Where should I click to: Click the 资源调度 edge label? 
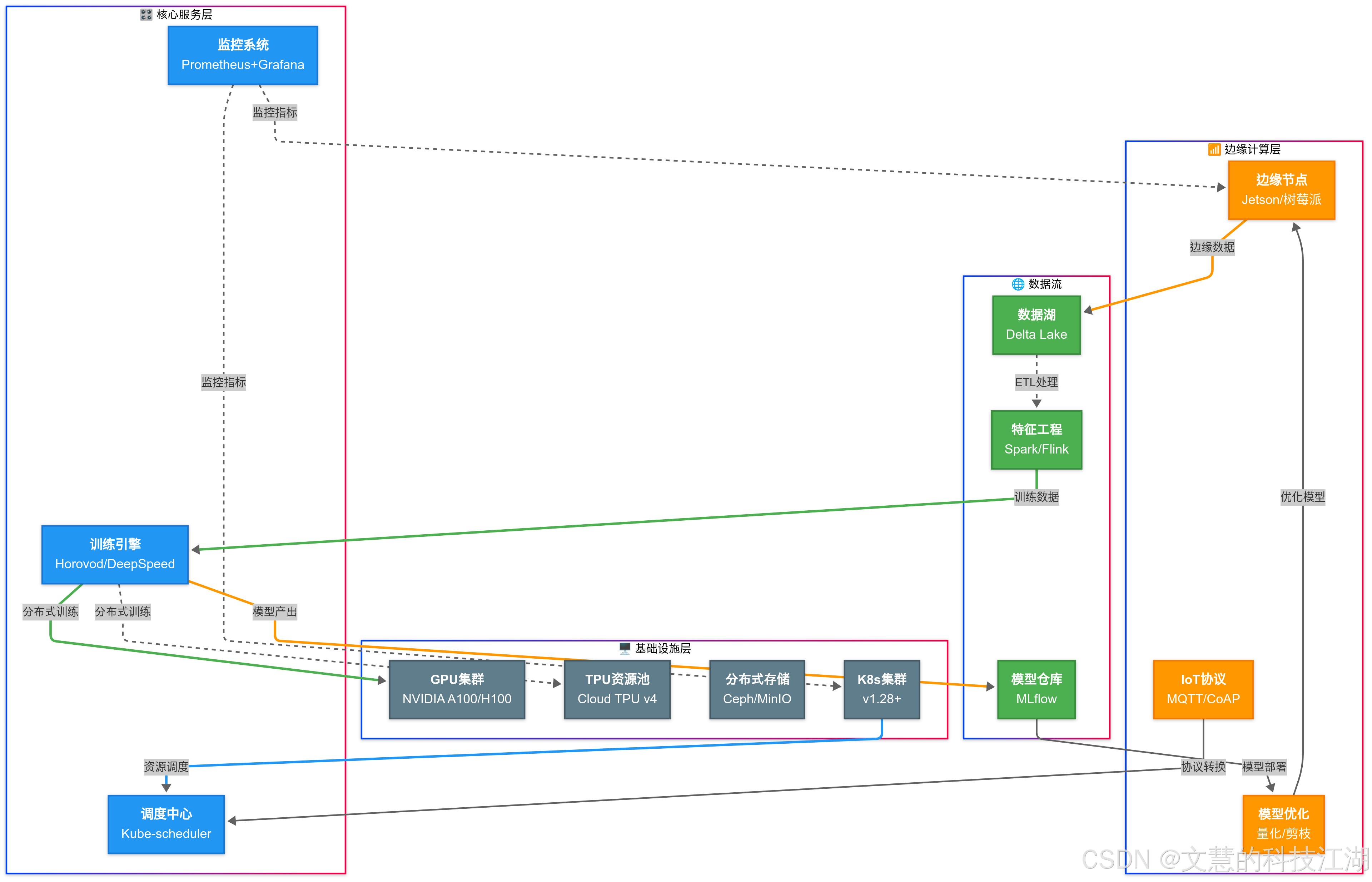[x=166, y=767]
